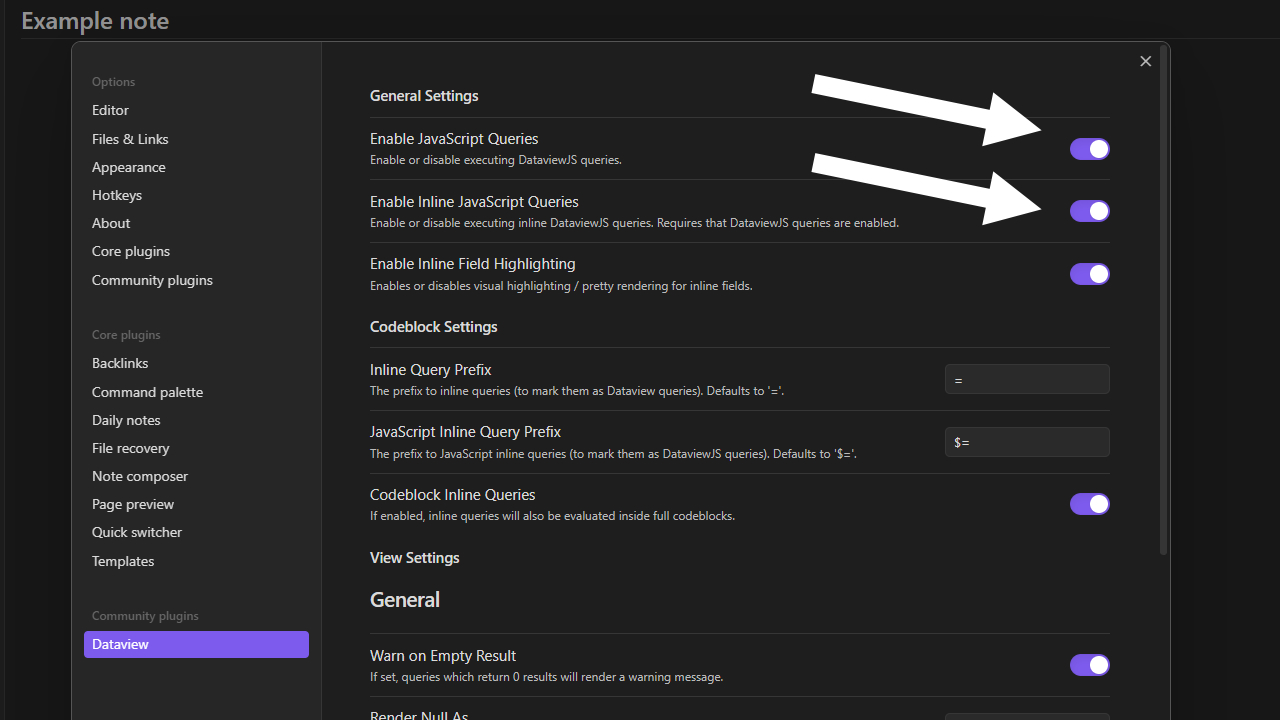This screenshot has height=720, width=1280.
Task: Open Community plugins settings
Action: pos(152,280)
